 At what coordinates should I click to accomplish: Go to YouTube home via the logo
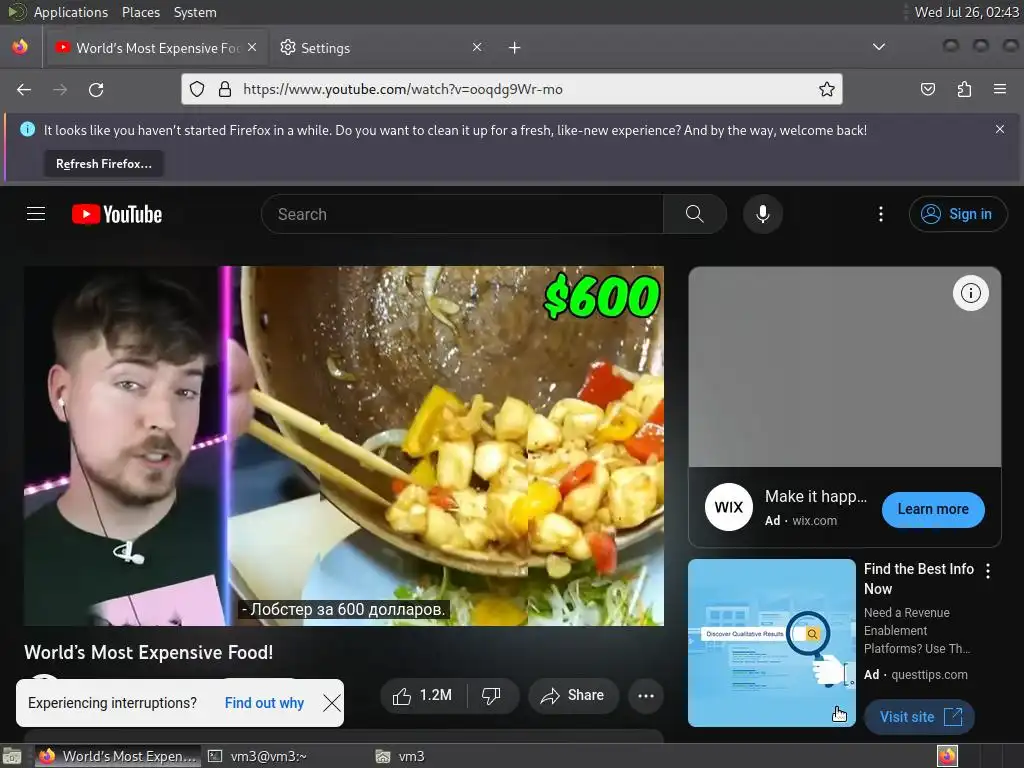[117, 214]
